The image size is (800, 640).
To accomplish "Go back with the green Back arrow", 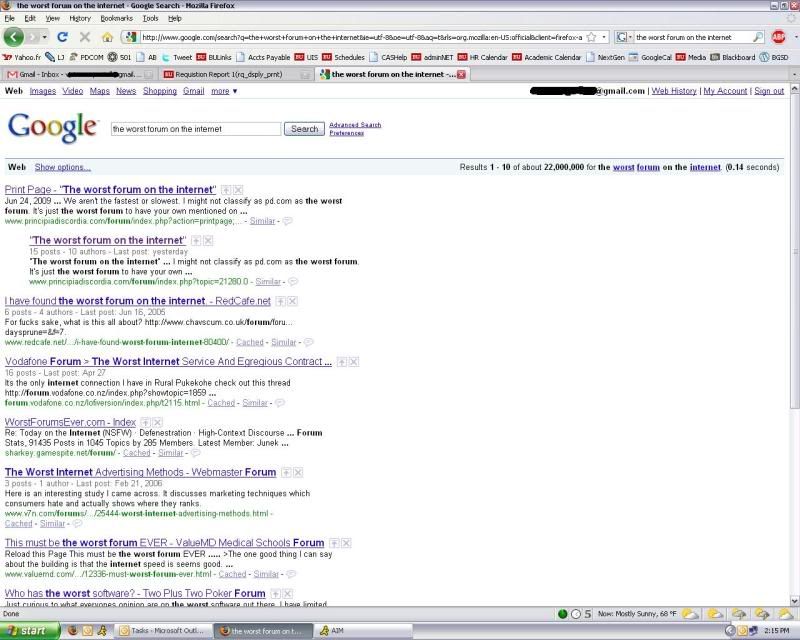I will point(14,37).
